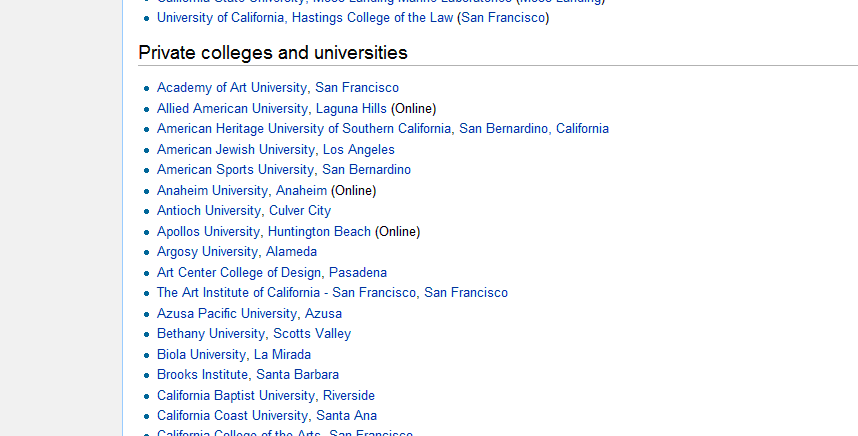Click the Brooks Institute link
Image resolution: width=858 pixels, height=436 pixels.
pyautogui.click(x=202, y=375)
